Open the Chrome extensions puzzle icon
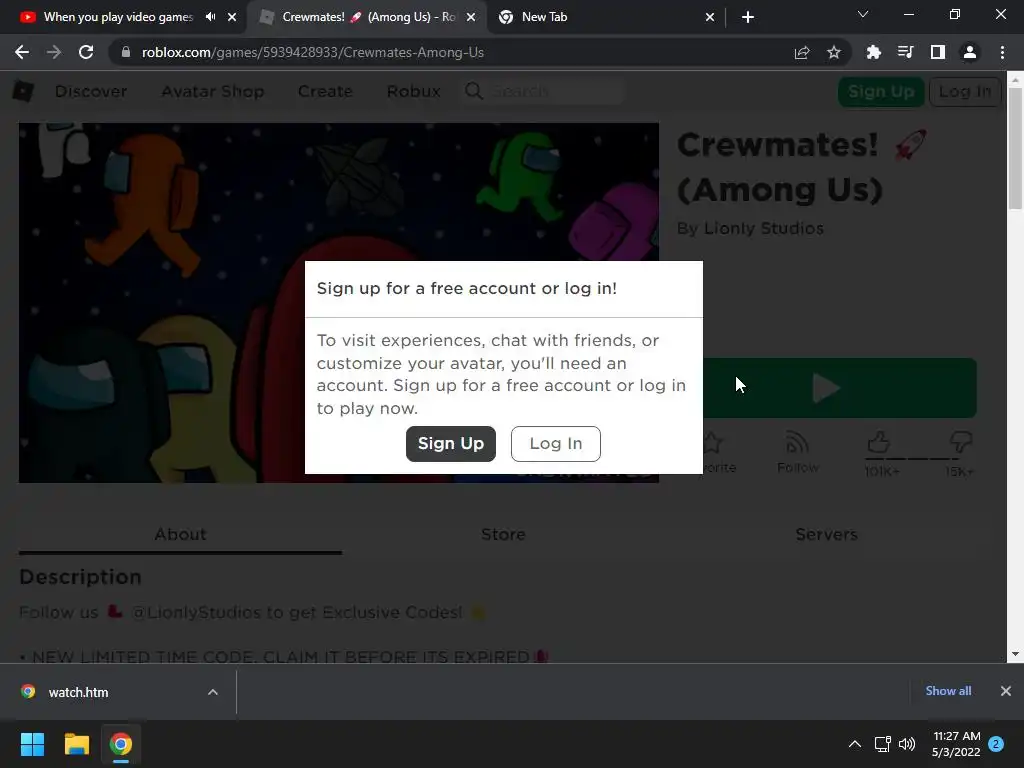Viewport: 1024px width, 768px height. tap(874, 52)
